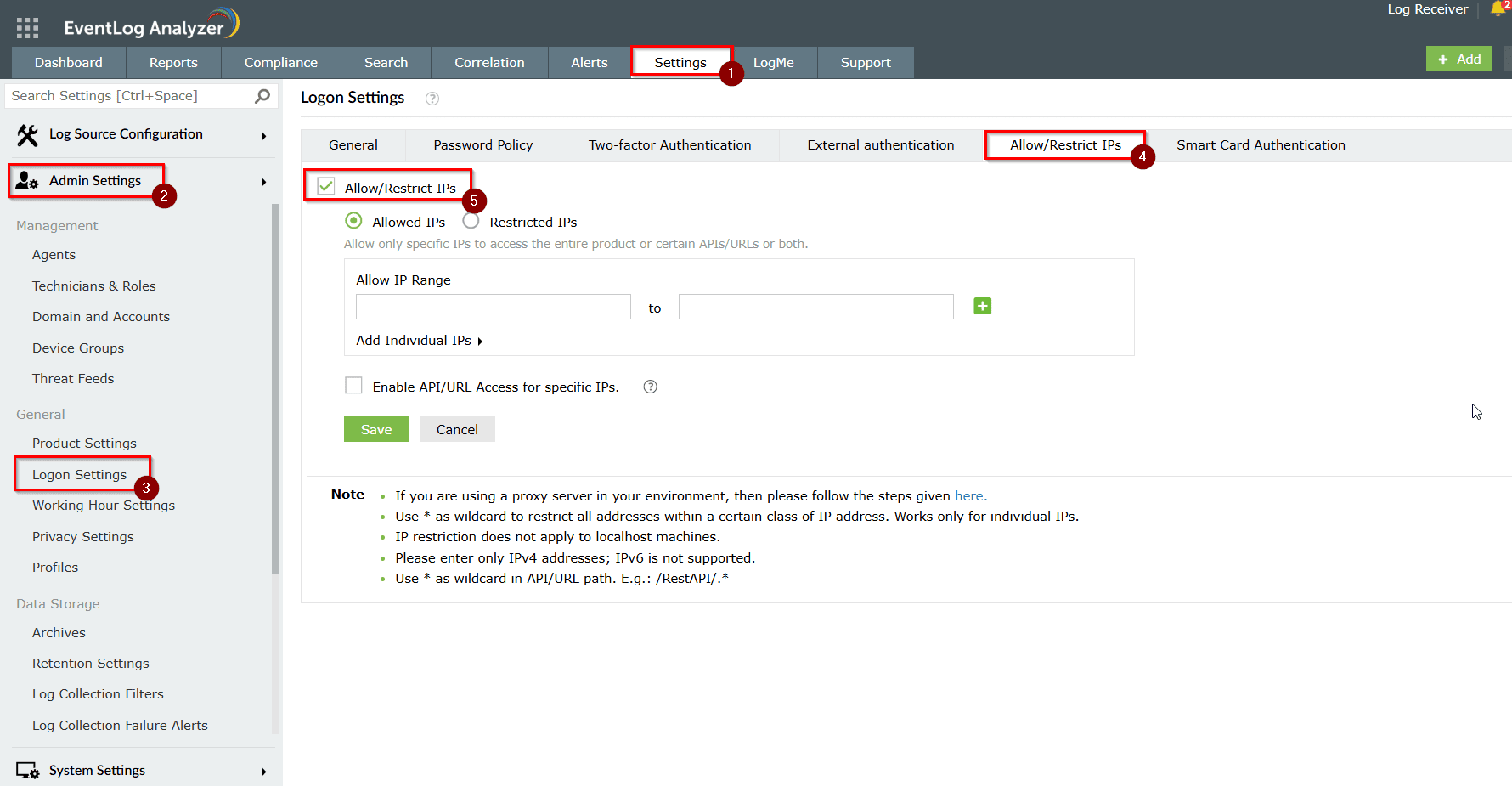Image resolution: width=1512 pixels, height=786 pixels.
Task: Open the apps grid launcher icon
Action: 27,28
